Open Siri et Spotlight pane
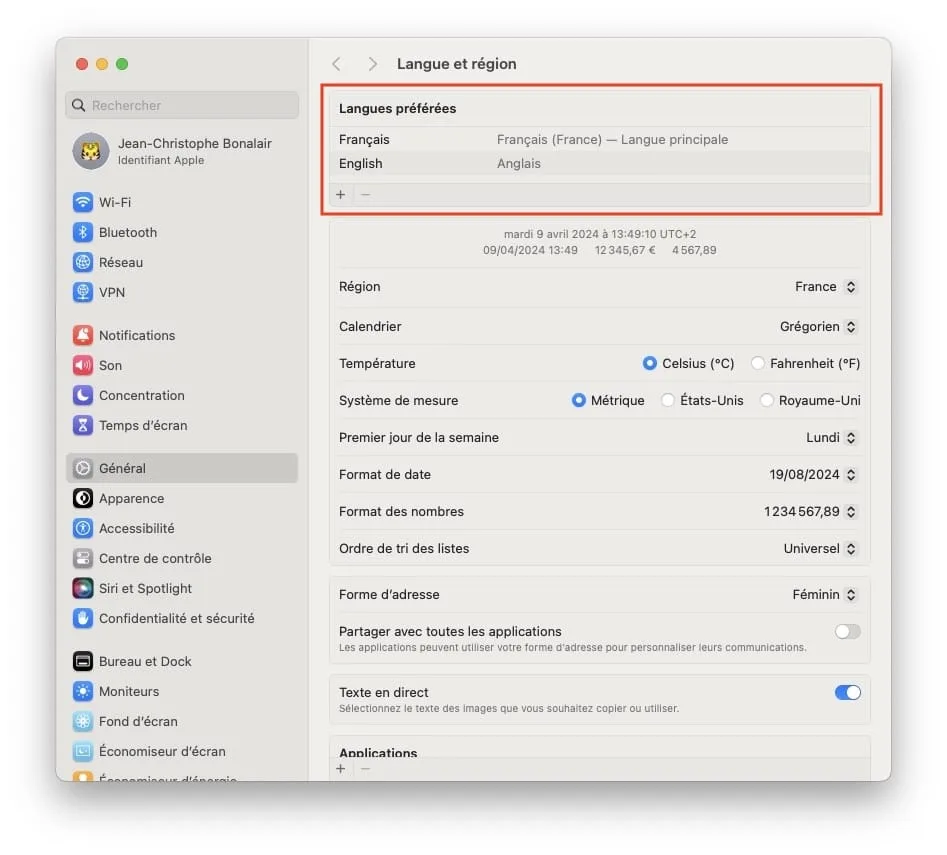947x855 pixels. 182,588
